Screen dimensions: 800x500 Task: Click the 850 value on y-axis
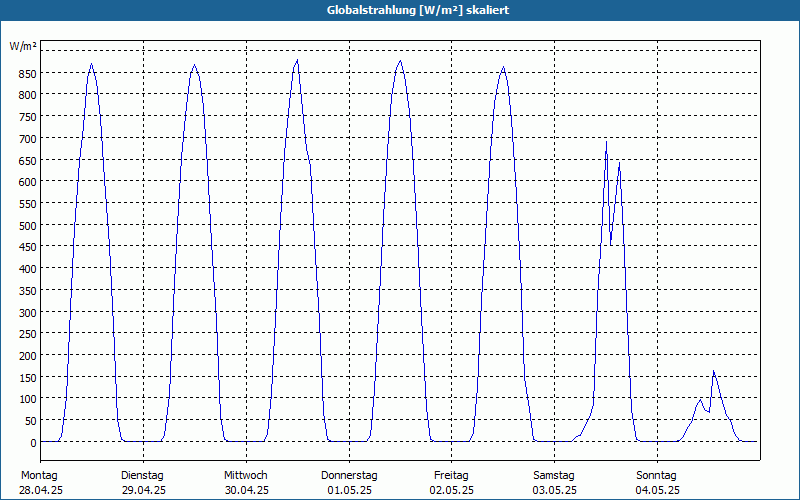(x=27, y=74)
